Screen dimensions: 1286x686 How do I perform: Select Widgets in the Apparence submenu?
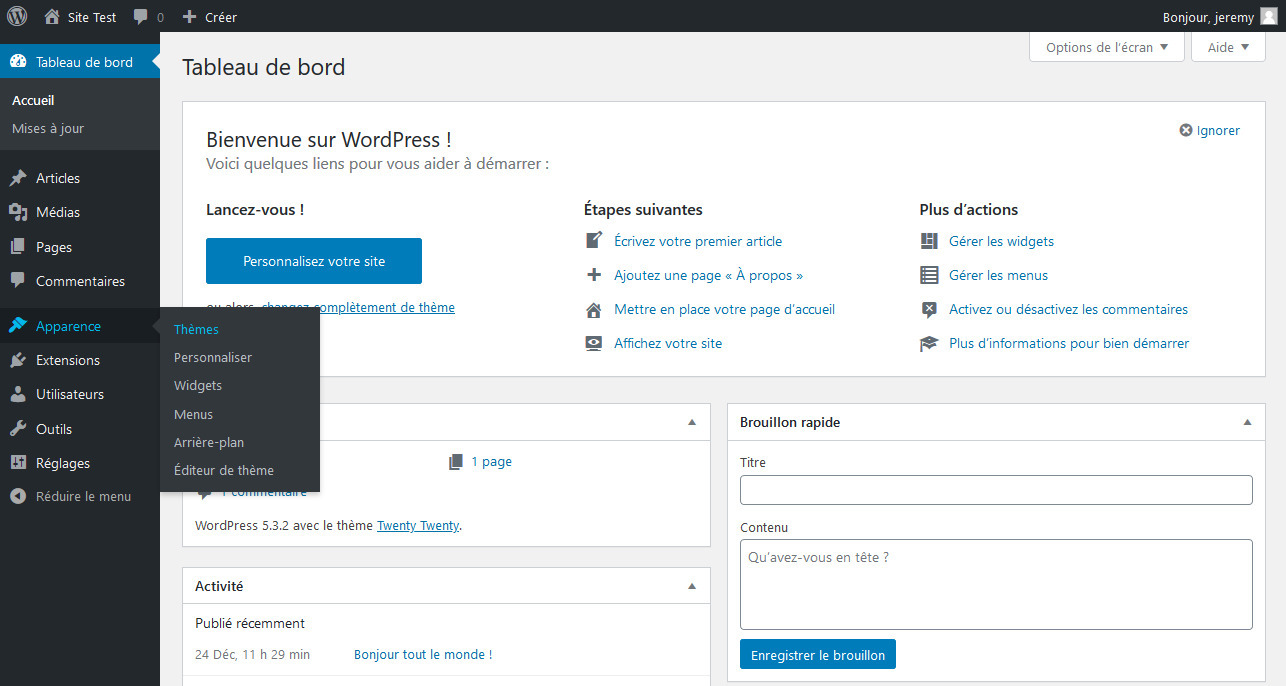click(198, 385)
